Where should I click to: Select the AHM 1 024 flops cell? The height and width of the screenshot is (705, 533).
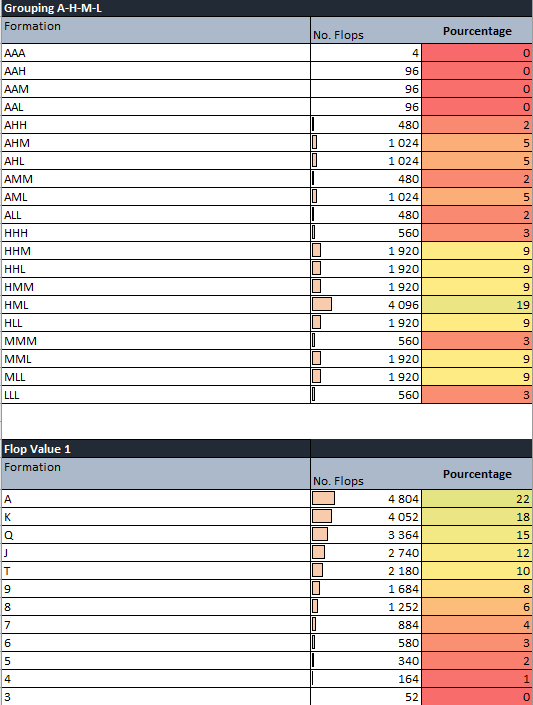(366, 143)
